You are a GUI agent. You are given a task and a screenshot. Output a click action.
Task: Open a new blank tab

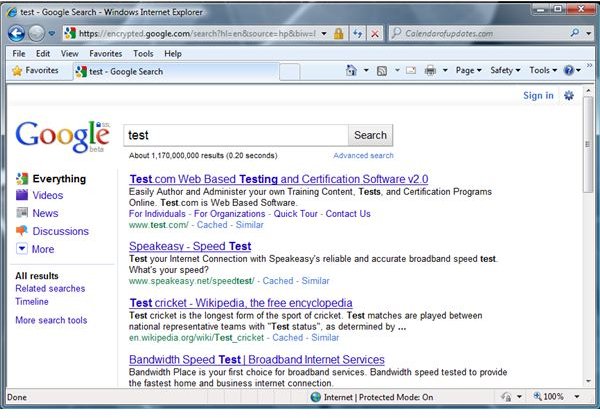289,72
